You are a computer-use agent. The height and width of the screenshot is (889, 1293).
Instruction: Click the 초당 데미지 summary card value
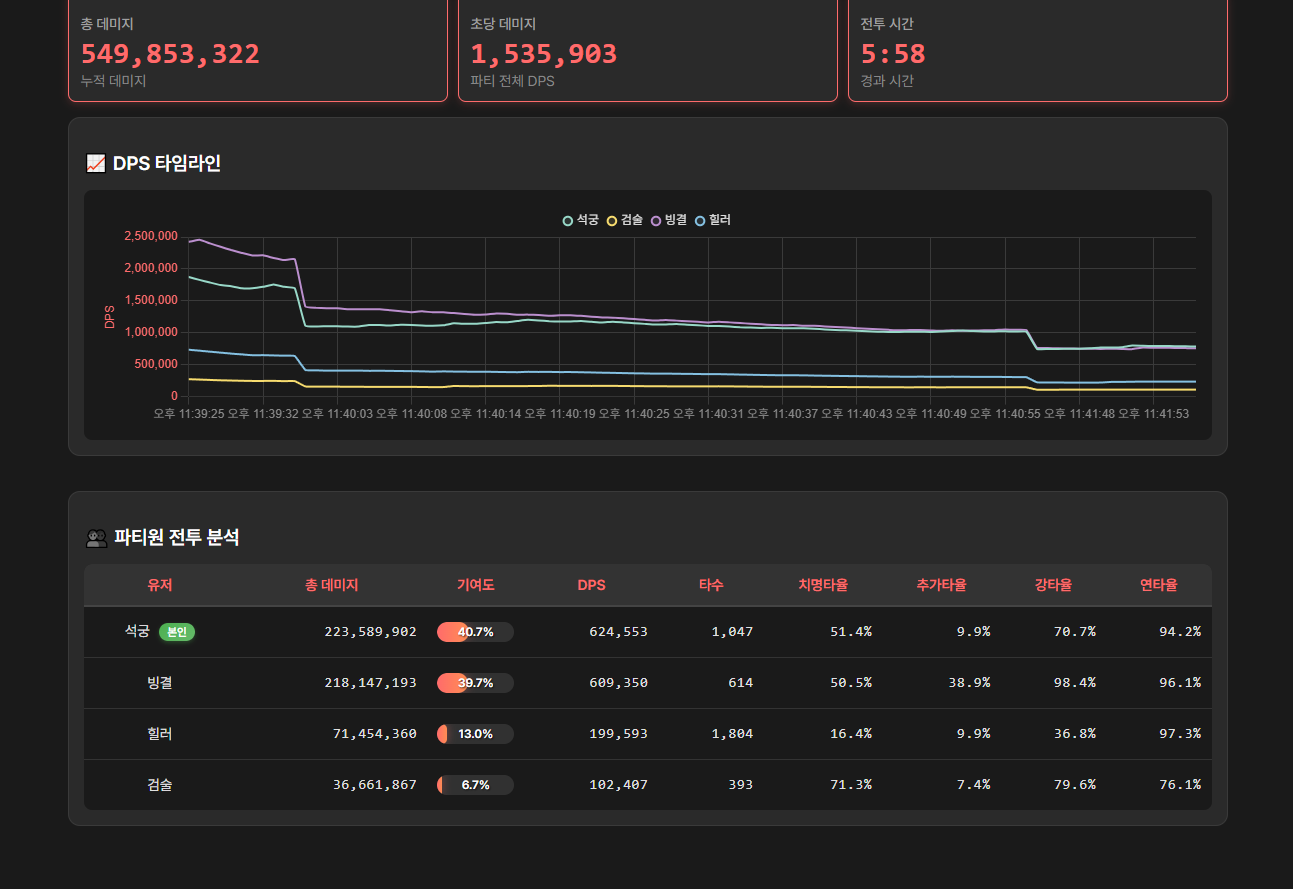click(544, 54)
